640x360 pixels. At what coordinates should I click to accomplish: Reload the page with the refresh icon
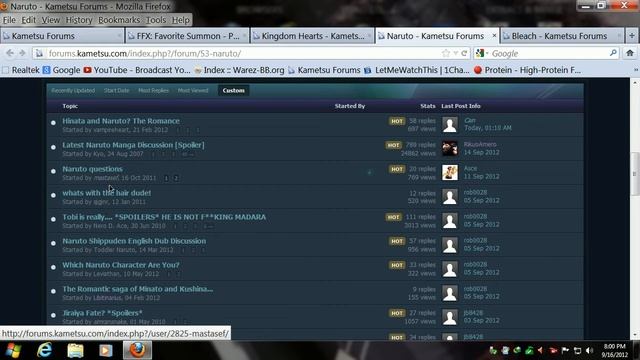tap(464, 53)
